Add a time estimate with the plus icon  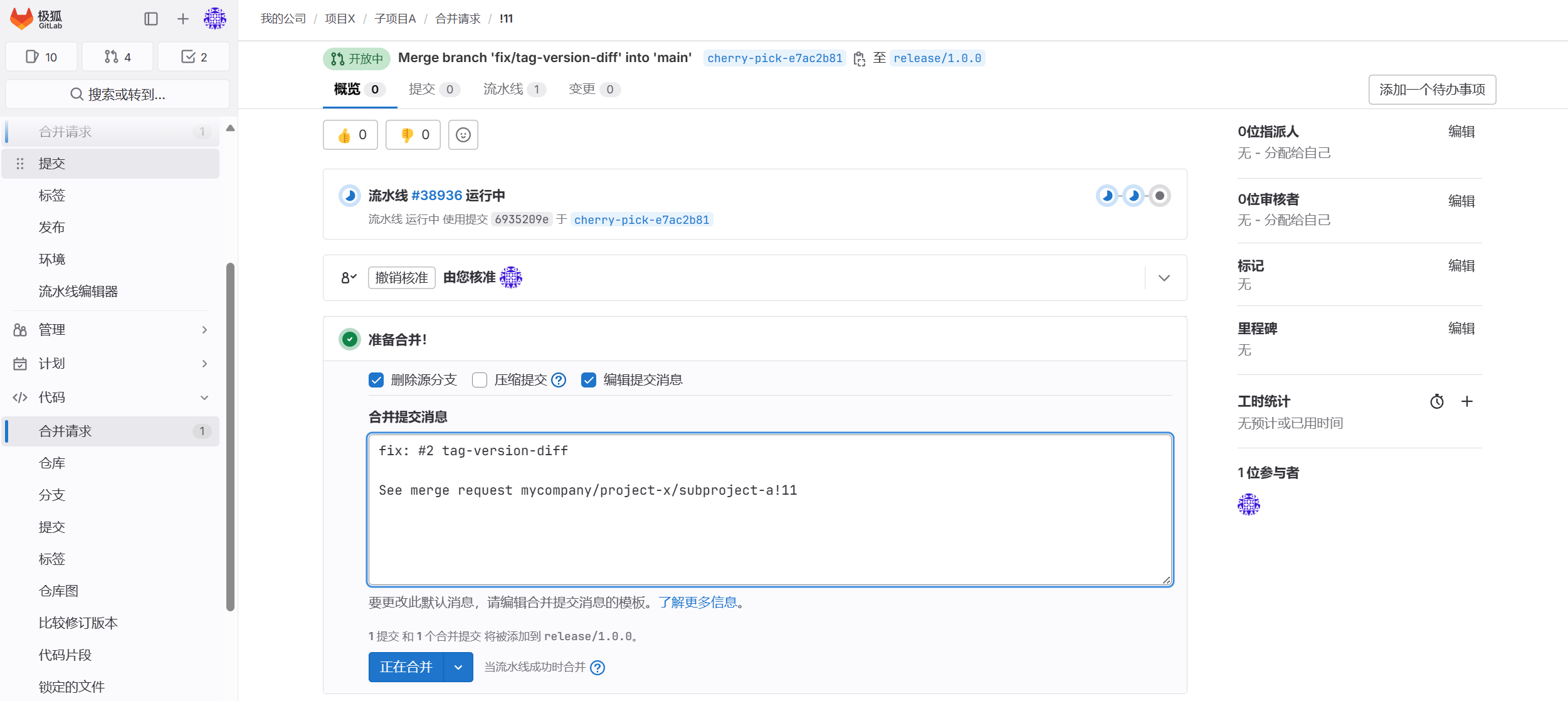pos(1468,401)
